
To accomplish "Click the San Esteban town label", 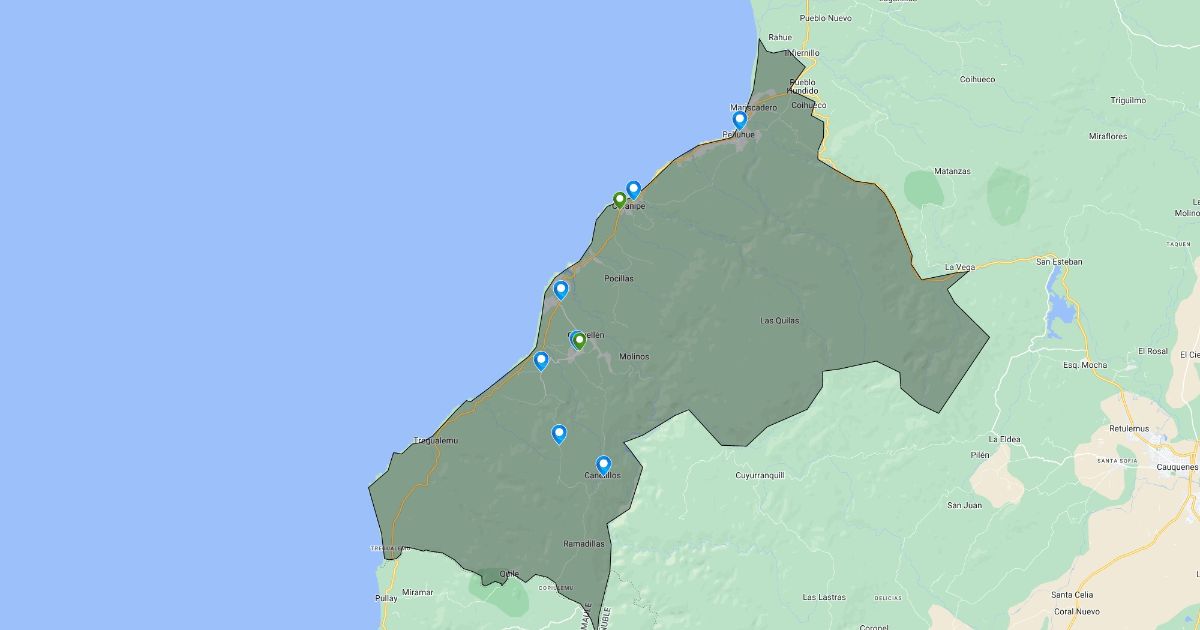I will coord(1059,262).
